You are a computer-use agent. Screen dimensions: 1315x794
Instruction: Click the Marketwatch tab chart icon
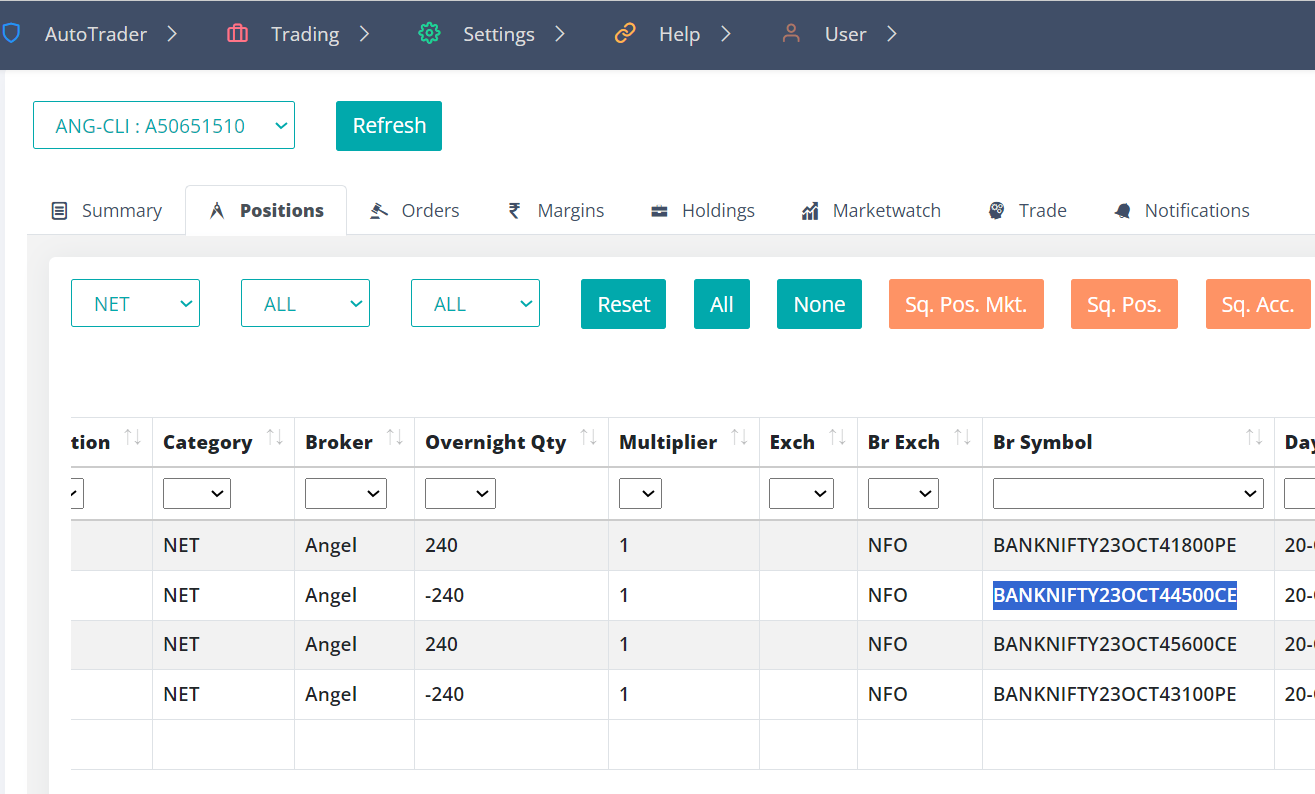810,211
